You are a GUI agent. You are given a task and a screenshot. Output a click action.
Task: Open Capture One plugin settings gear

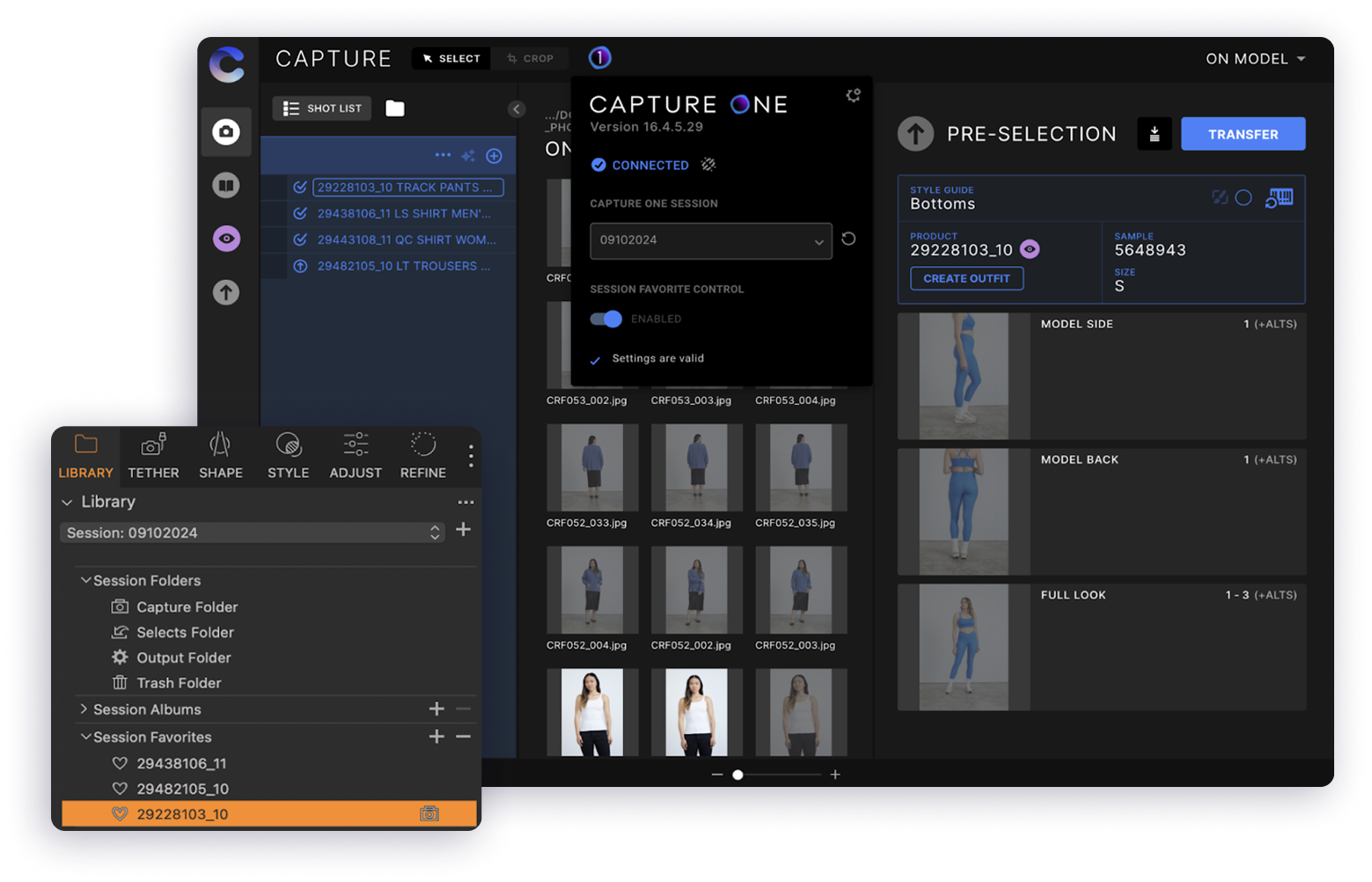pyautogui.click(x=853, y=95)
